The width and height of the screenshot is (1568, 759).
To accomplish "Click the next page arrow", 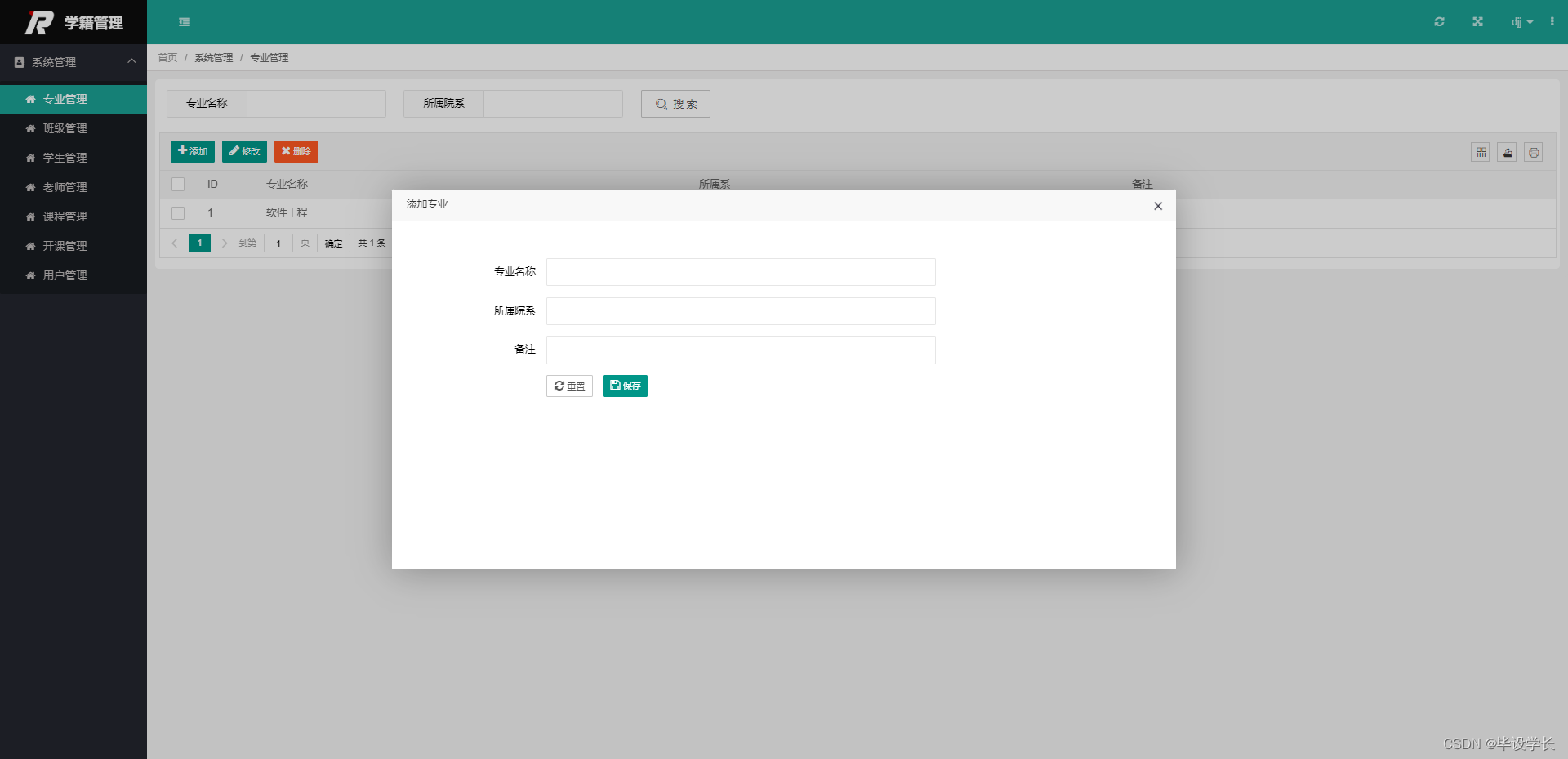I will point(224,243).
